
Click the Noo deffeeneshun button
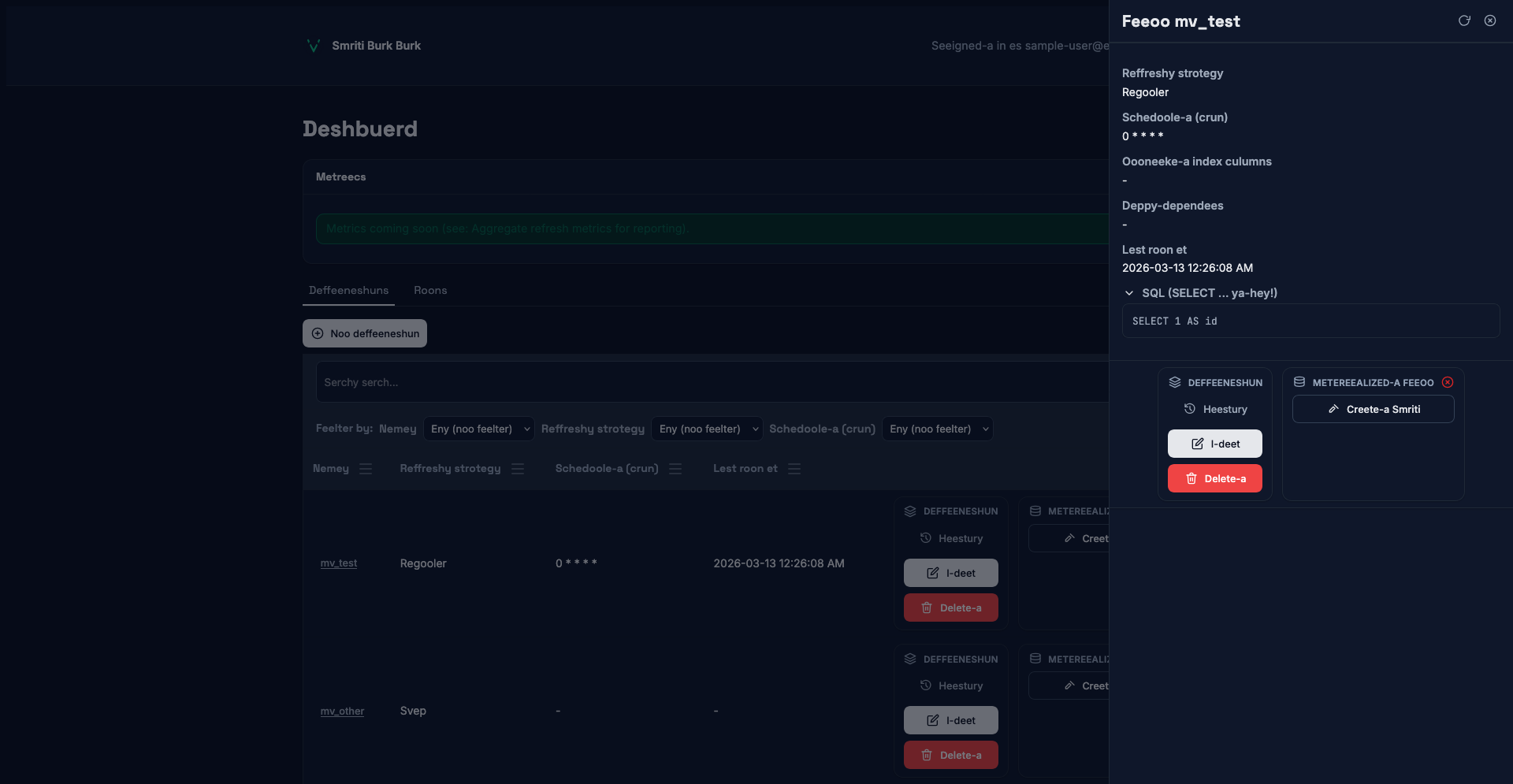365,333
